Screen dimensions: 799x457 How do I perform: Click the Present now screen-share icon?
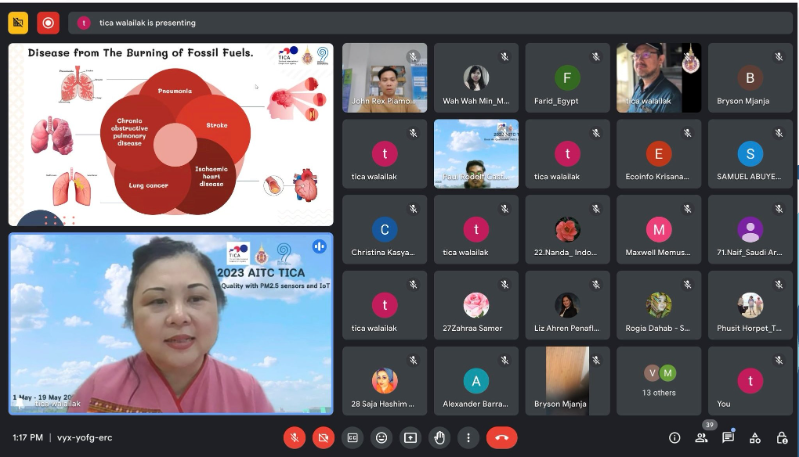[410, 437]
